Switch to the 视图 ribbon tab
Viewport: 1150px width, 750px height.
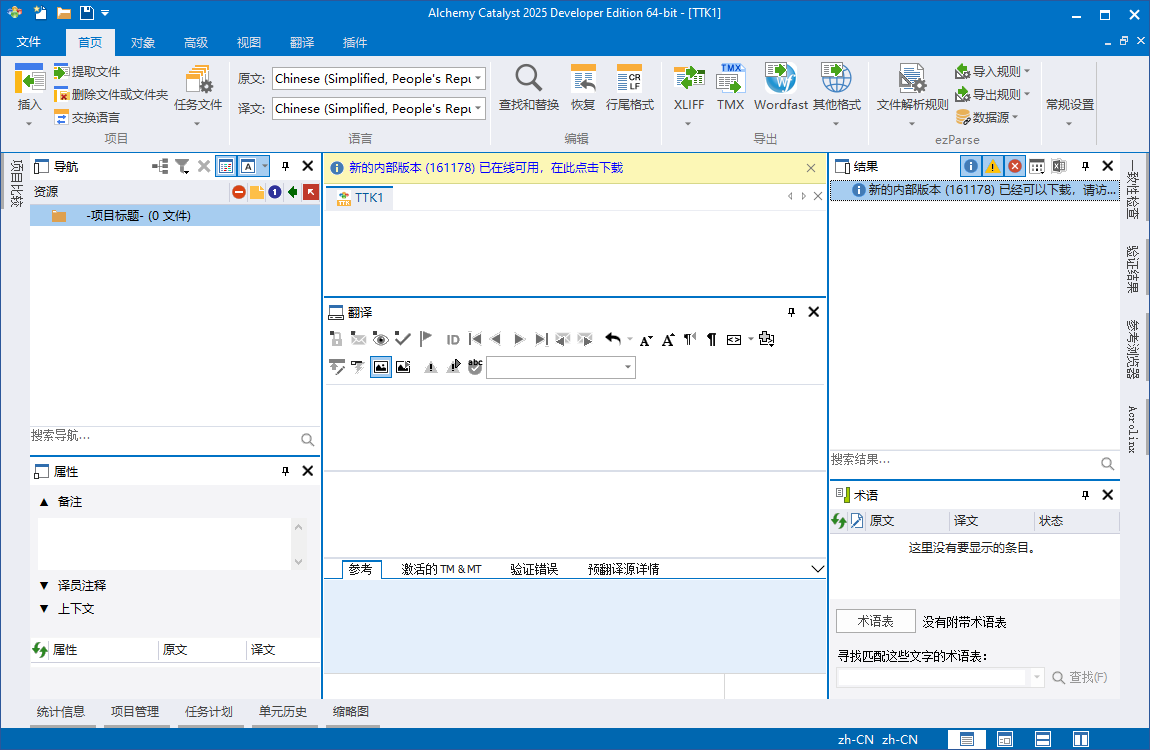[x=249, y=43]
